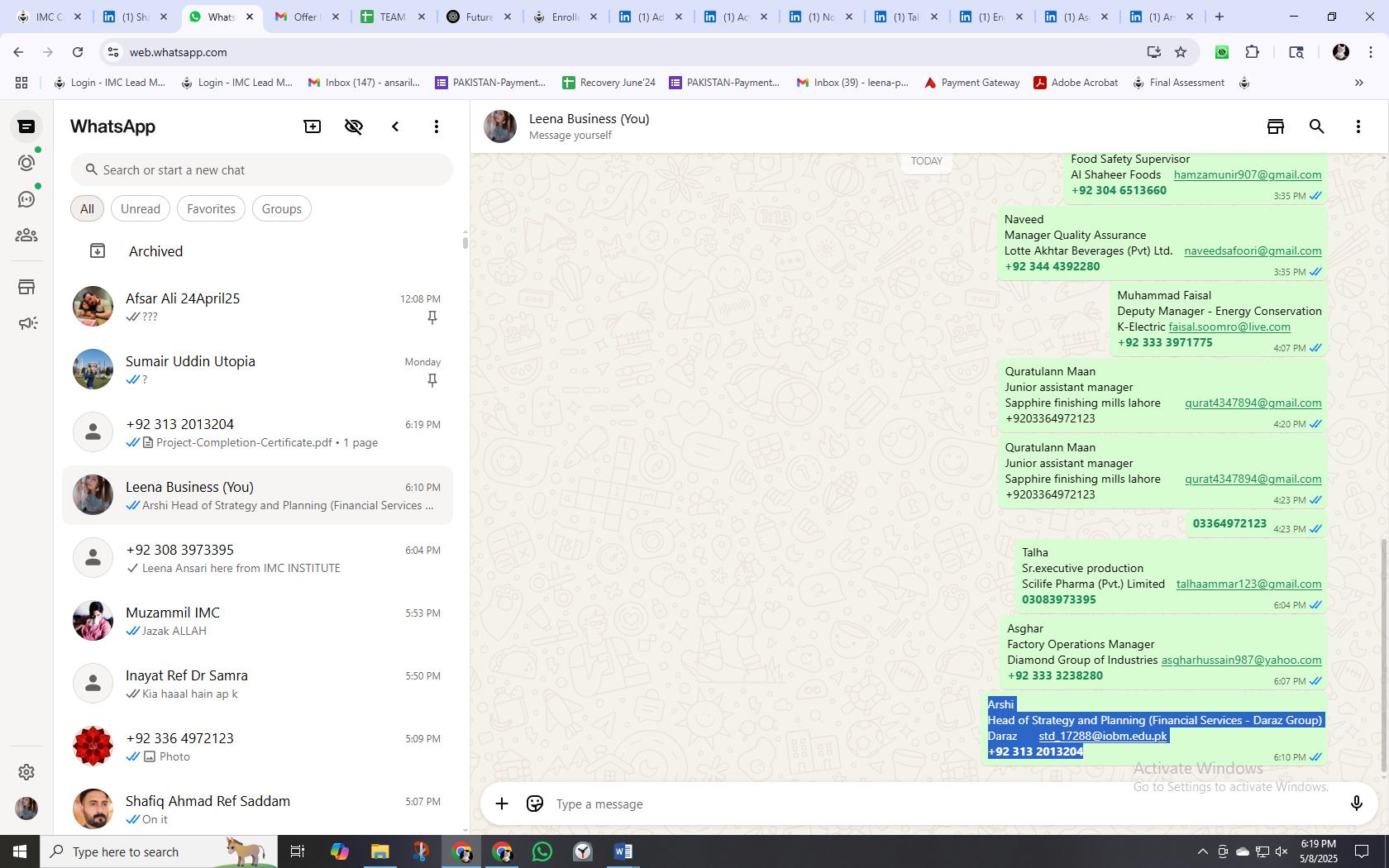Open the +92 313 2013204 chat
Screen dimensions: 1389x868
click(257, 432)
